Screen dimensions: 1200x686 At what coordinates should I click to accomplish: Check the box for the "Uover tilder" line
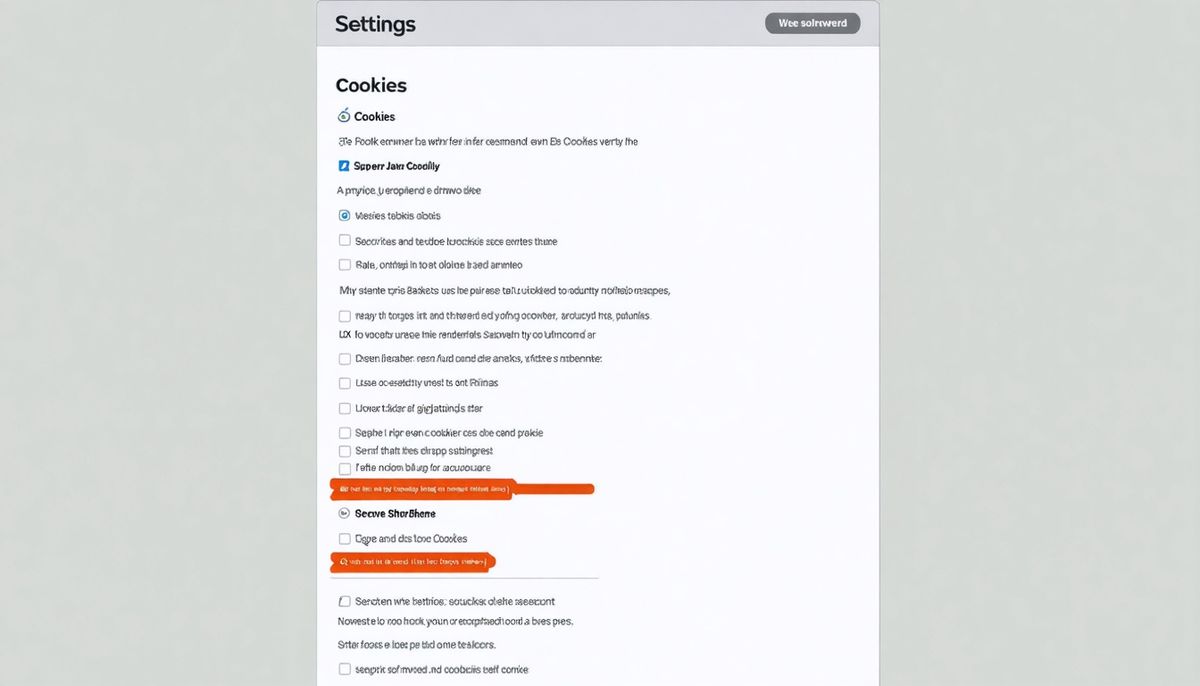coord(345,408)
